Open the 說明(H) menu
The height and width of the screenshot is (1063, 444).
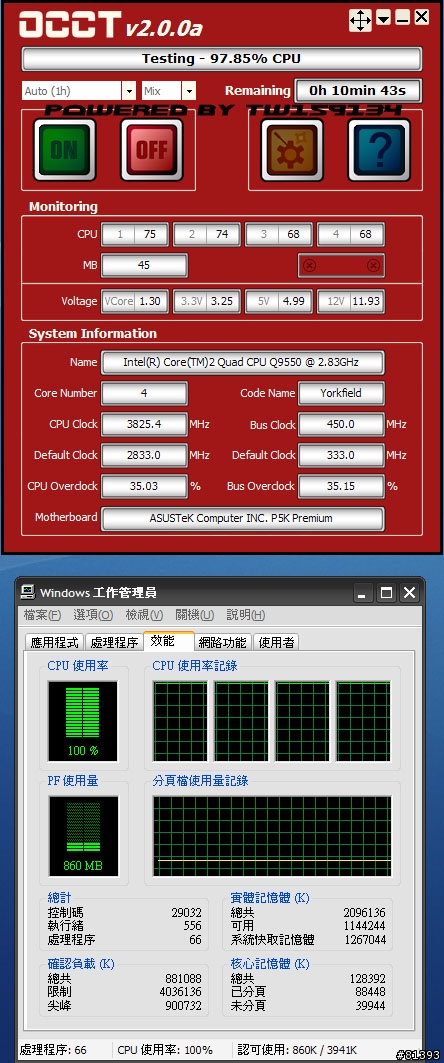pos(245,615)
